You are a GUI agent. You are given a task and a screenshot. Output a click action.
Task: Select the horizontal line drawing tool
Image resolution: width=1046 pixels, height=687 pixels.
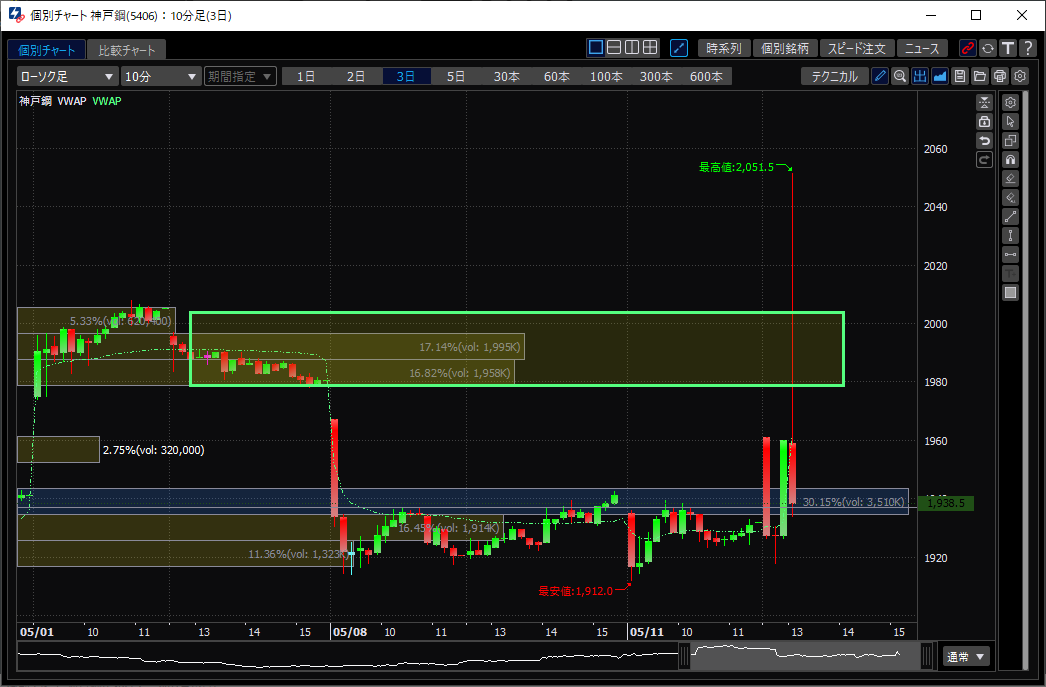coord(1011,255)
